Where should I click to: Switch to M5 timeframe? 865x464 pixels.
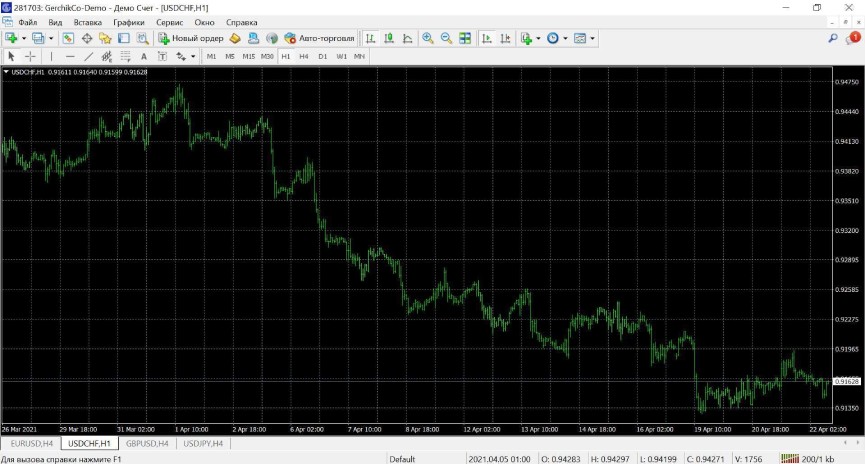(229, 56)
